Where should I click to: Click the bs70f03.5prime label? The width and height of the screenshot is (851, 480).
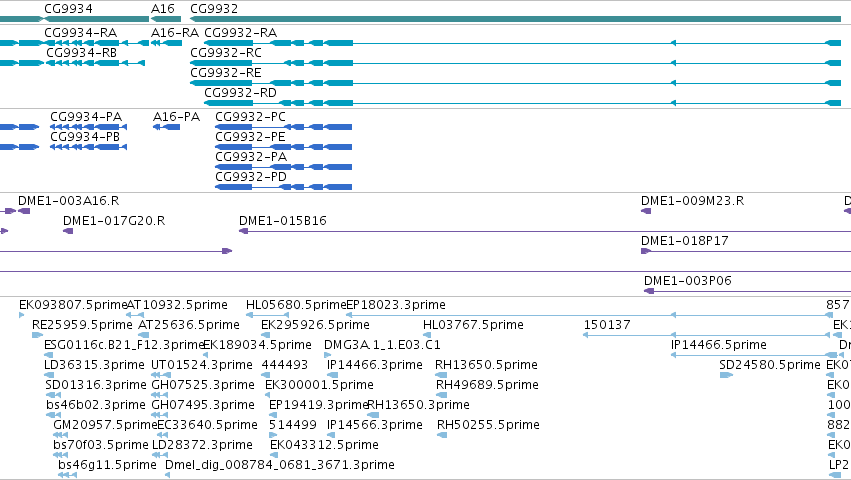click(101, 445)
